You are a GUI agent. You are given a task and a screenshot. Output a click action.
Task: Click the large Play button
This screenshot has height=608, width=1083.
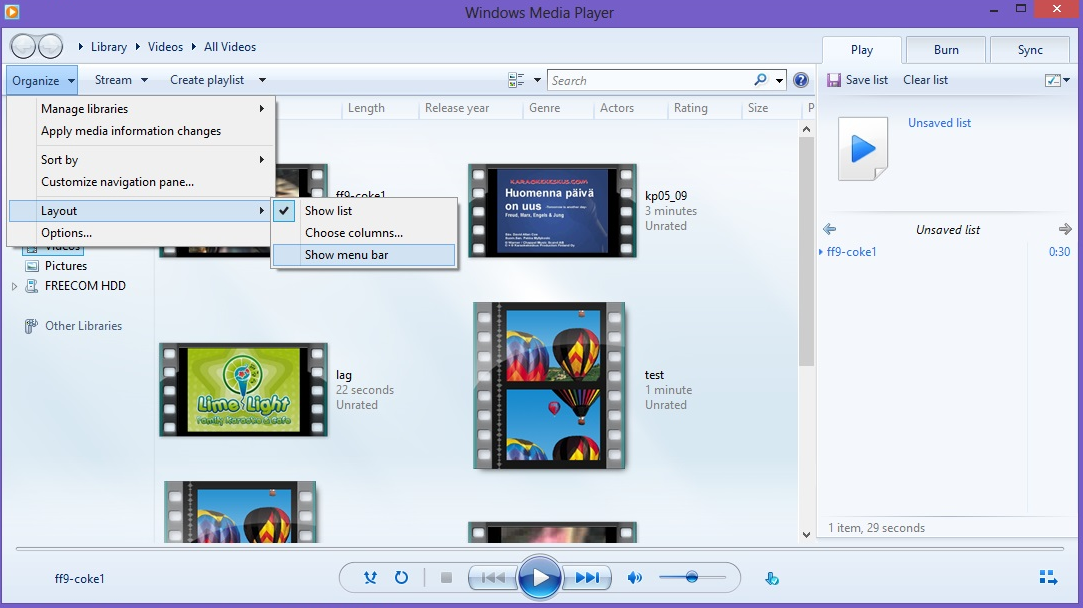(540, 577)
